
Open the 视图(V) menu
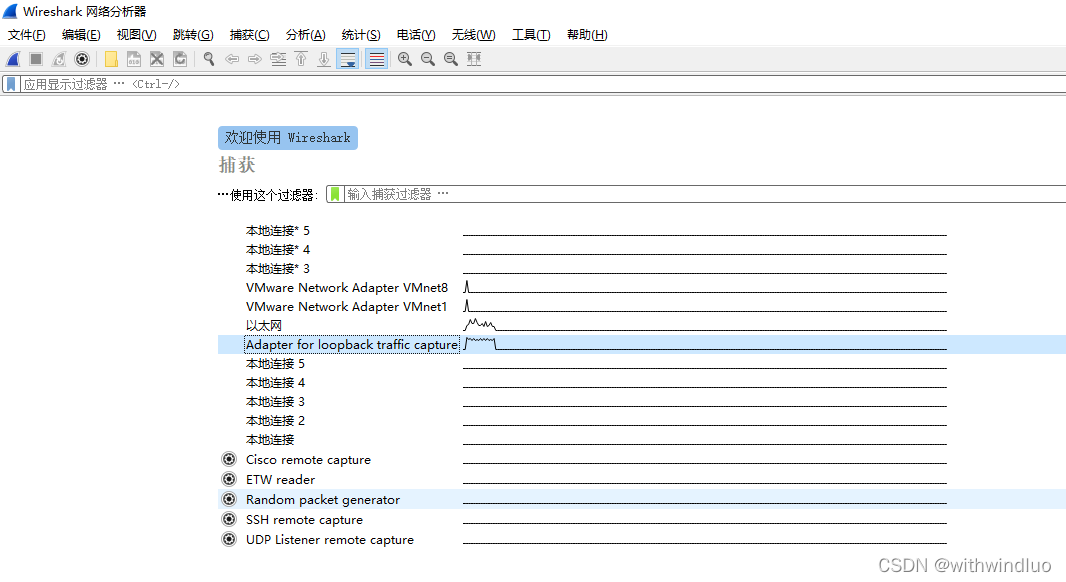point(136,35)
